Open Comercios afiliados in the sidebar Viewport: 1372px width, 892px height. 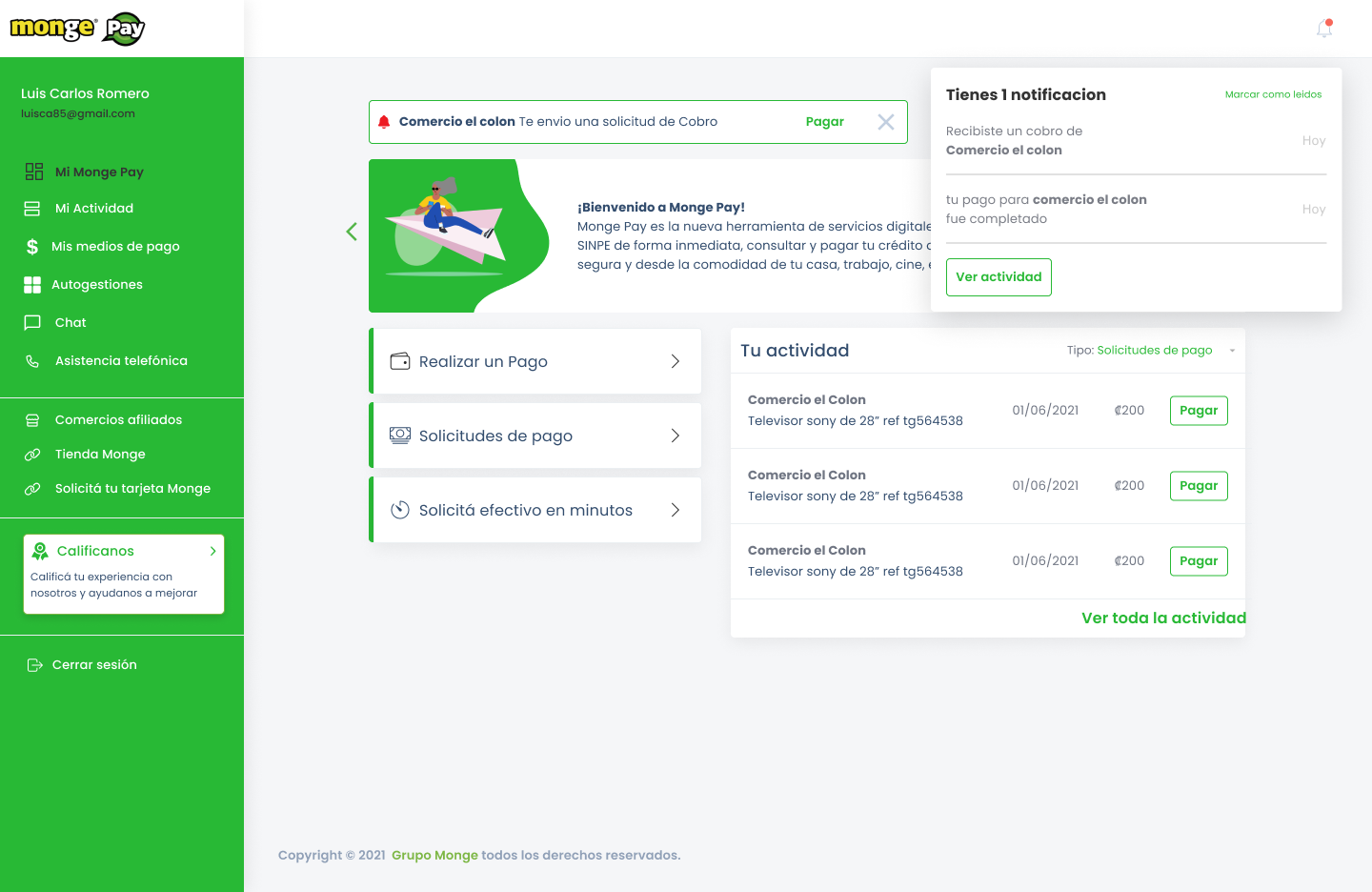(118, 419)
